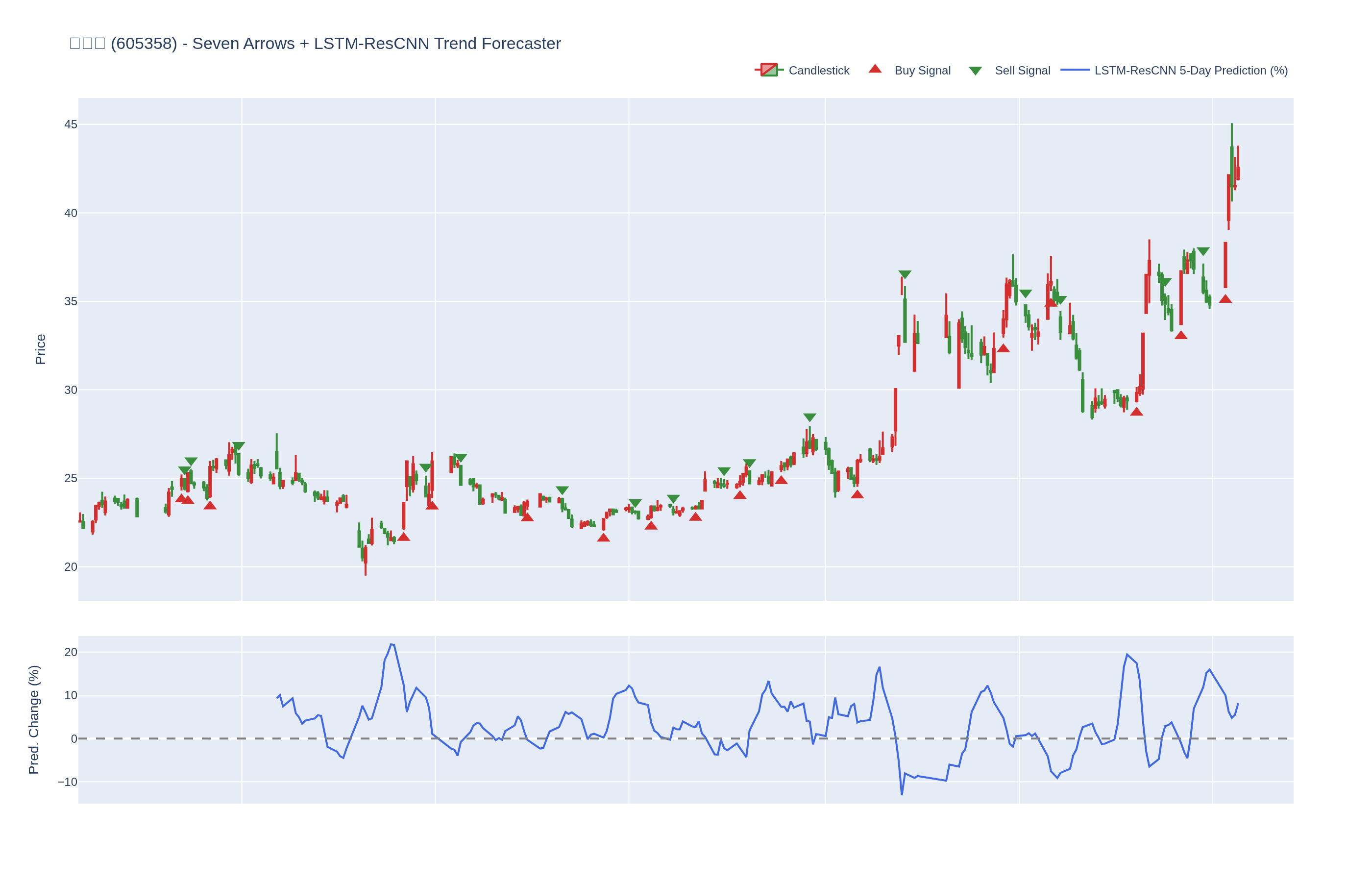Click the Pred. Change (%) axis title
Image resolution: width=1372 pixels, height=882 pixels.
click(34, 719)
